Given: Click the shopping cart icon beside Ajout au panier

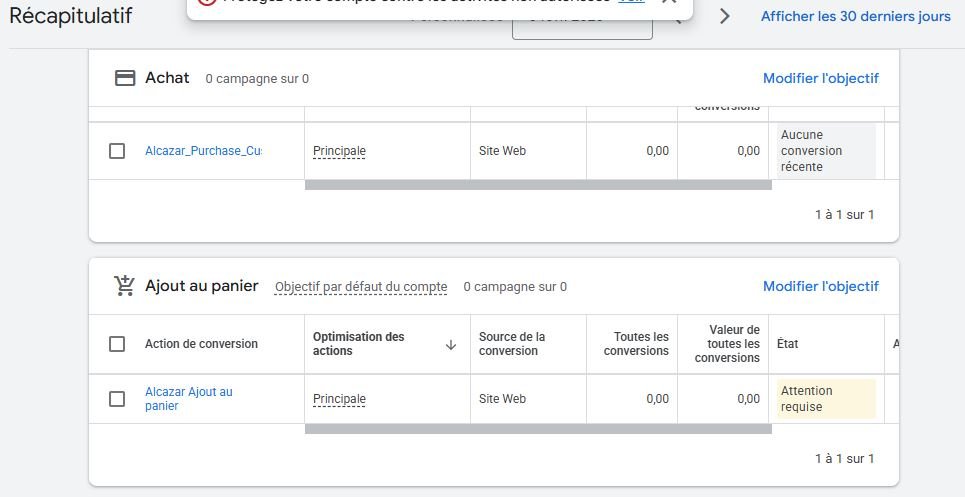Looking at the screenshot, I should 125,286.
